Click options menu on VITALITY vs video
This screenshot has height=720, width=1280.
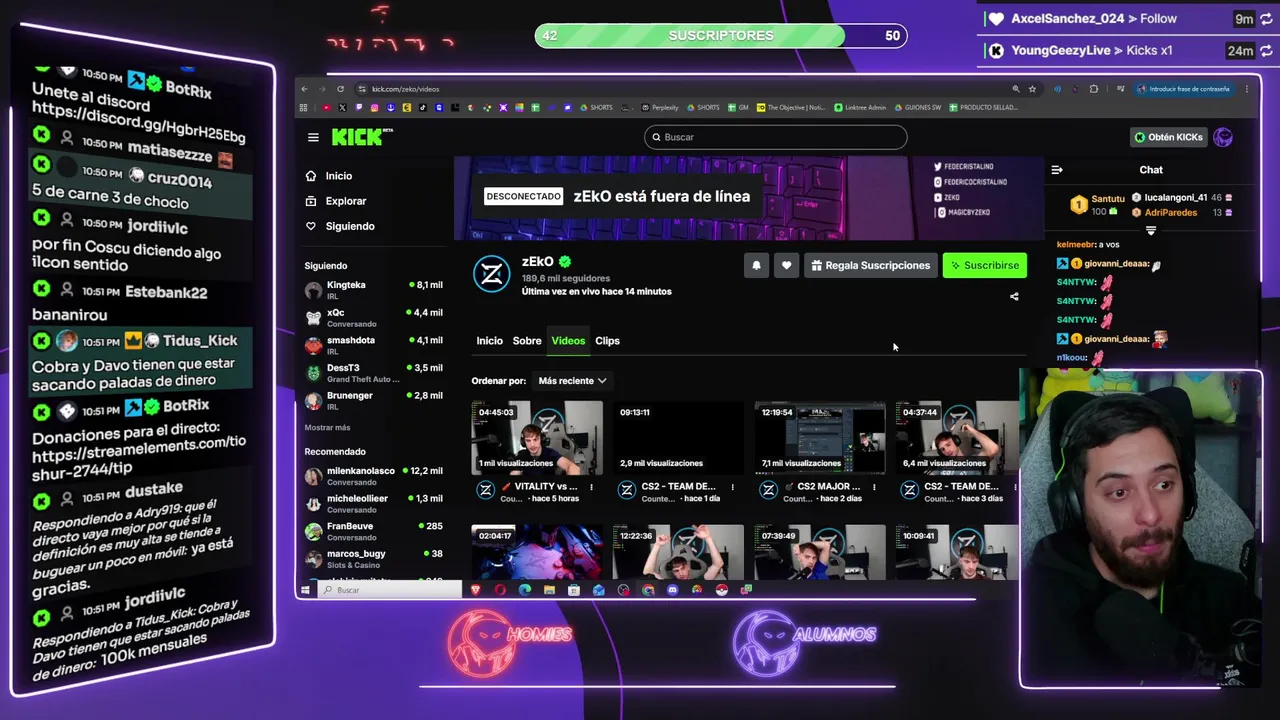click(x=591, y=488)
